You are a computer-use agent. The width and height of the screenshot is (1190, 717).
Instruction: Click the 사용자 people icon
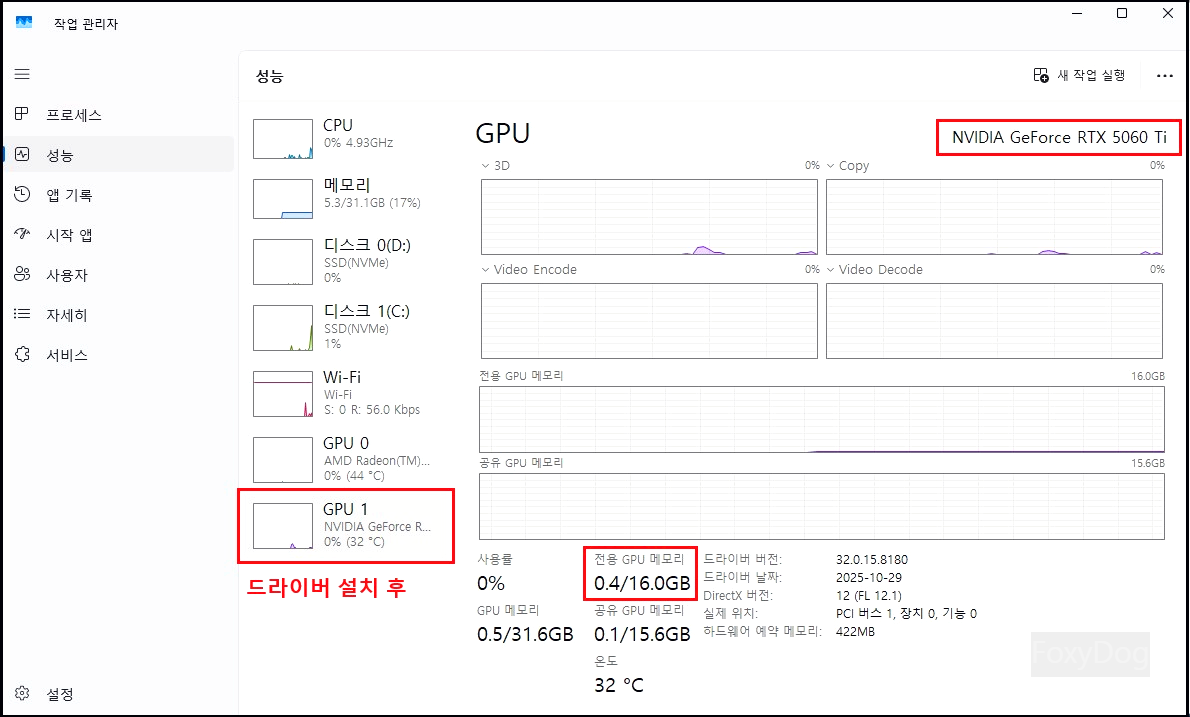pyautogui.click(x=22, y=274)
